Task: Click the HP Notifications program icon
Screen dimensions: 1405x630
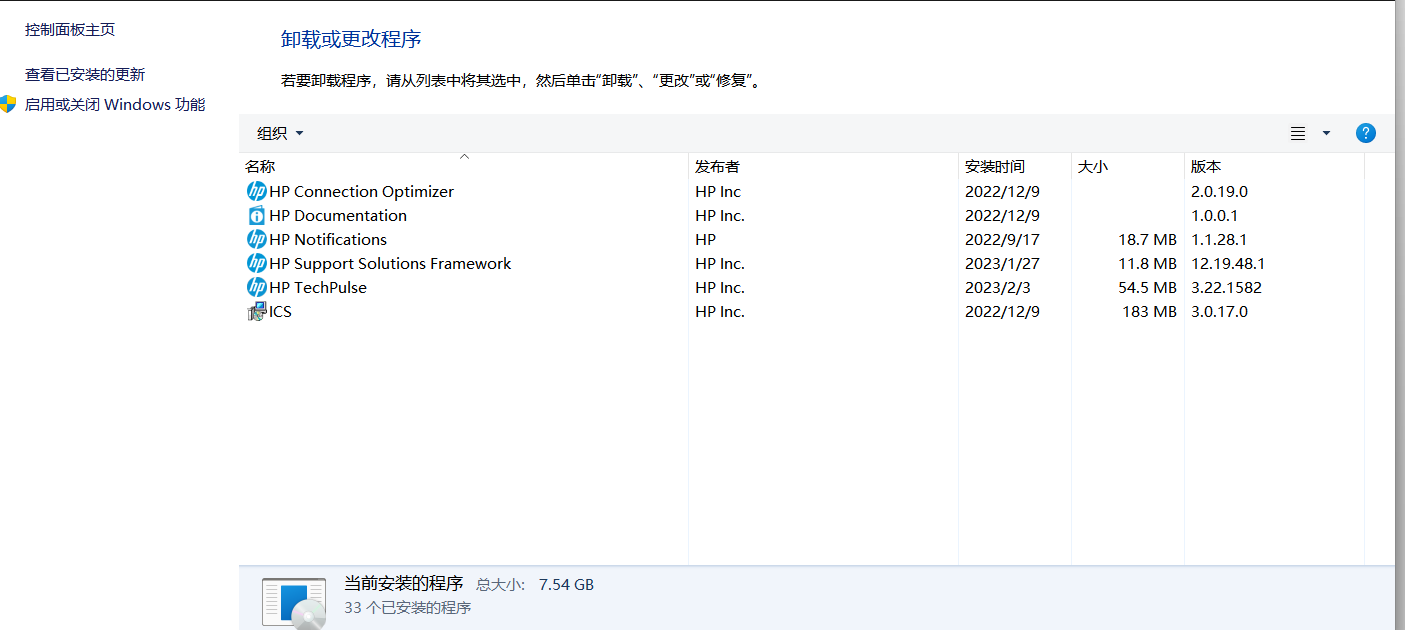Action: [x=257, y=239]
